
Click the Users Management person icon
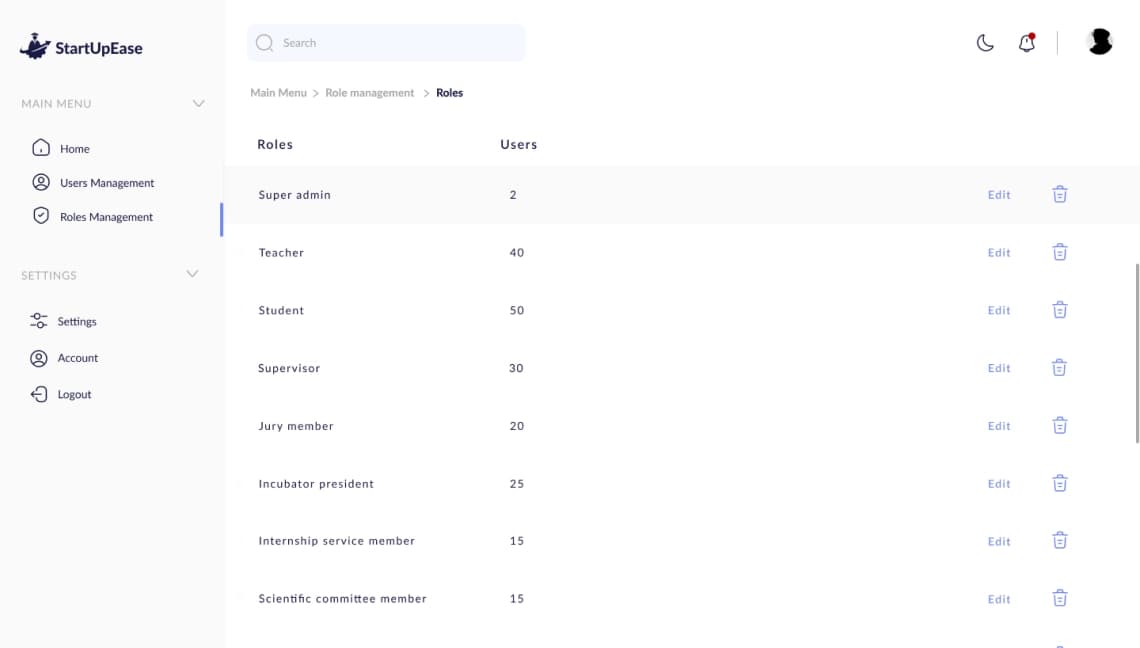coord(41,182)
